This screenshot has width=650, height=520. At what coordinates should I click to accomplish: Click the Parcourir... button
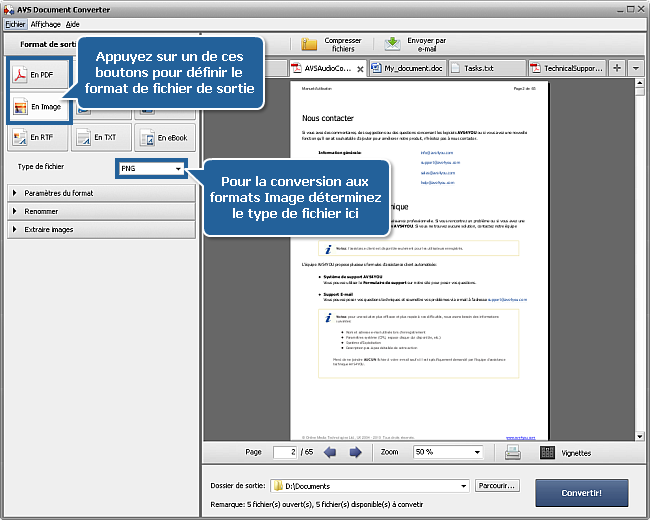coord(497,486)
